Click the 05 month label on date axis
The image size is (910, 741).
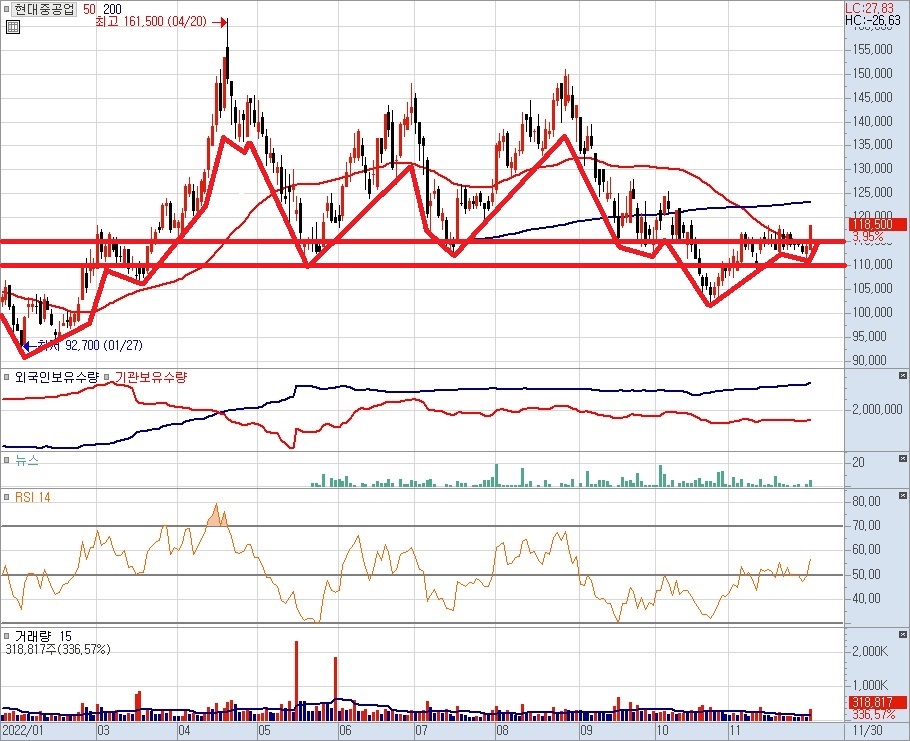264,731
